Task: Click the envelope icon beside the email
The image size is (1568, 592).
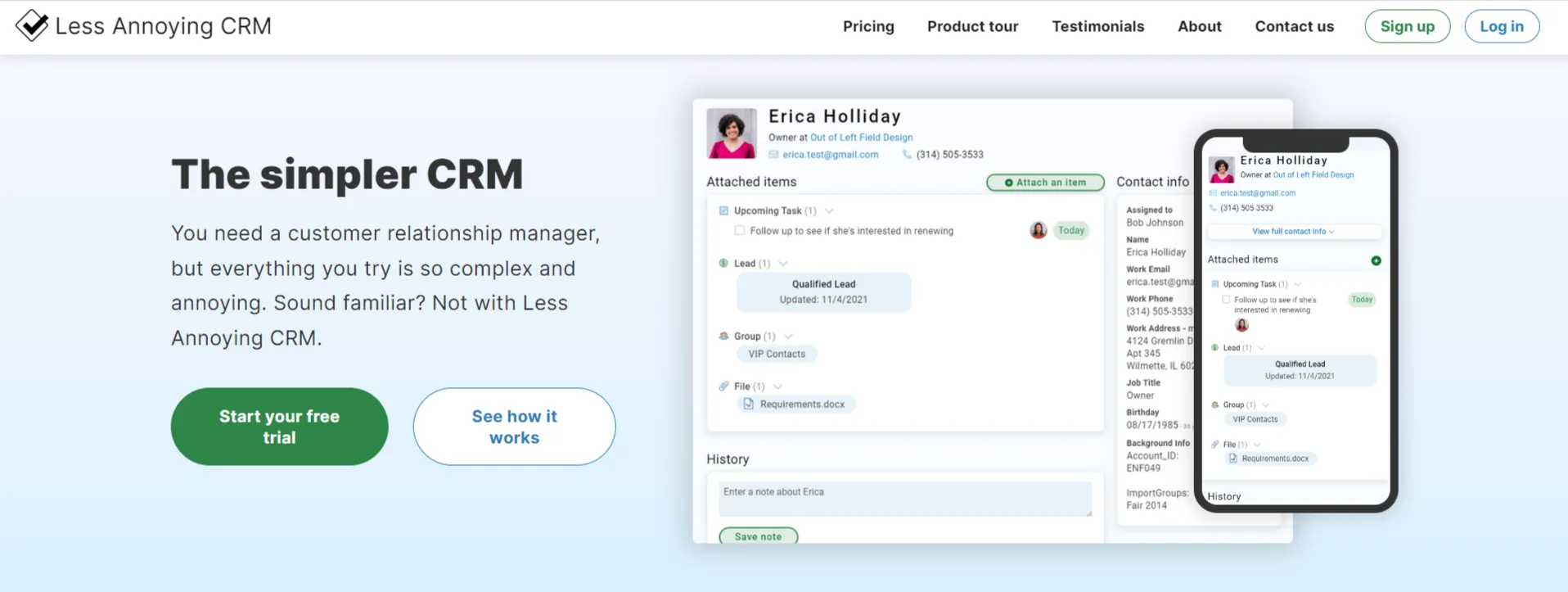Action: tap(773, 155)
